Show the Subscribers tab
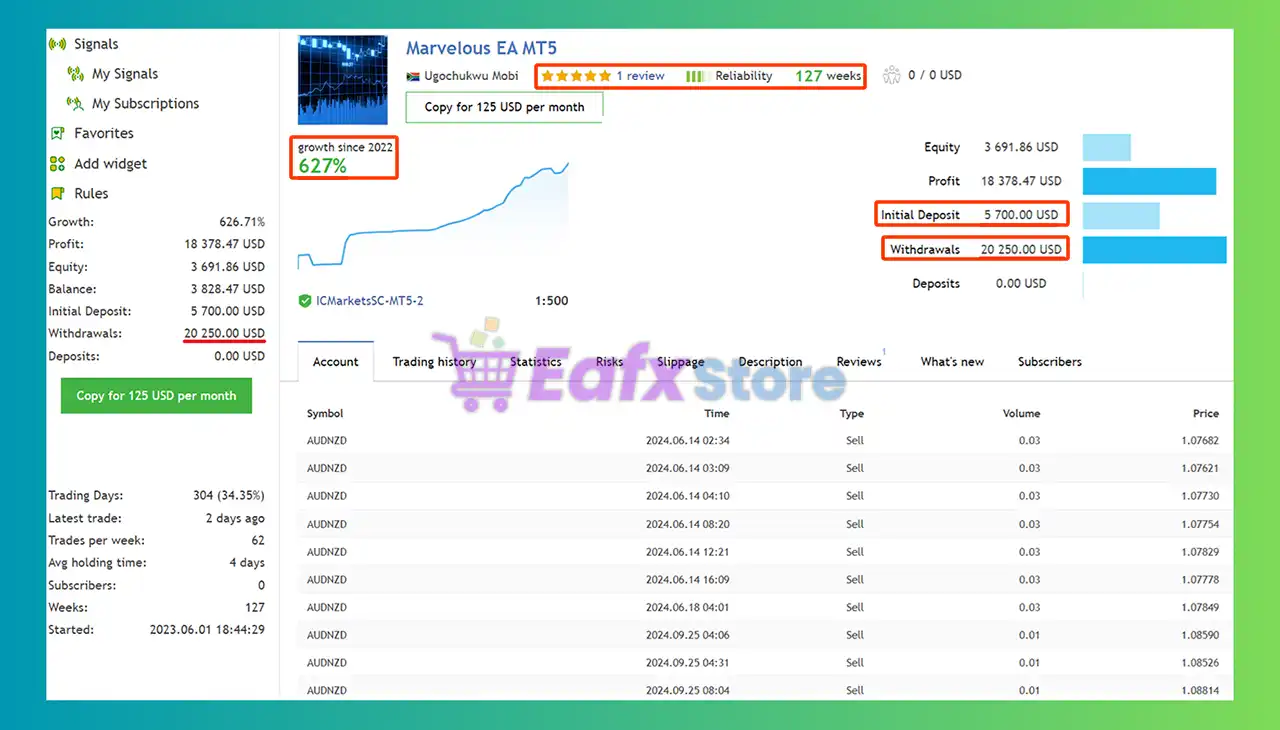The width and height of the screenshot is (1280, 730). 1049,362
